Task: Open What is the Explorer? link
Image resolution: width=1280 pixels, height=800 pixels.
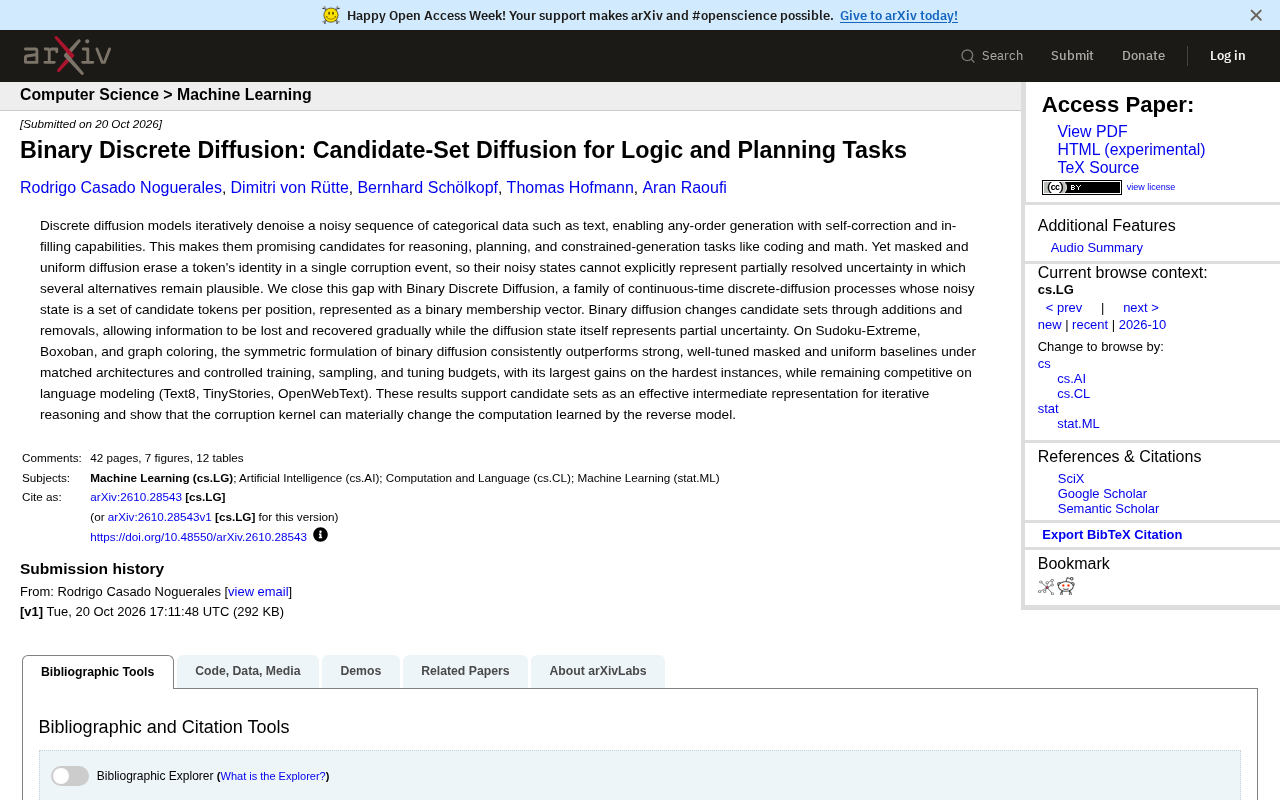Action: 273,776
